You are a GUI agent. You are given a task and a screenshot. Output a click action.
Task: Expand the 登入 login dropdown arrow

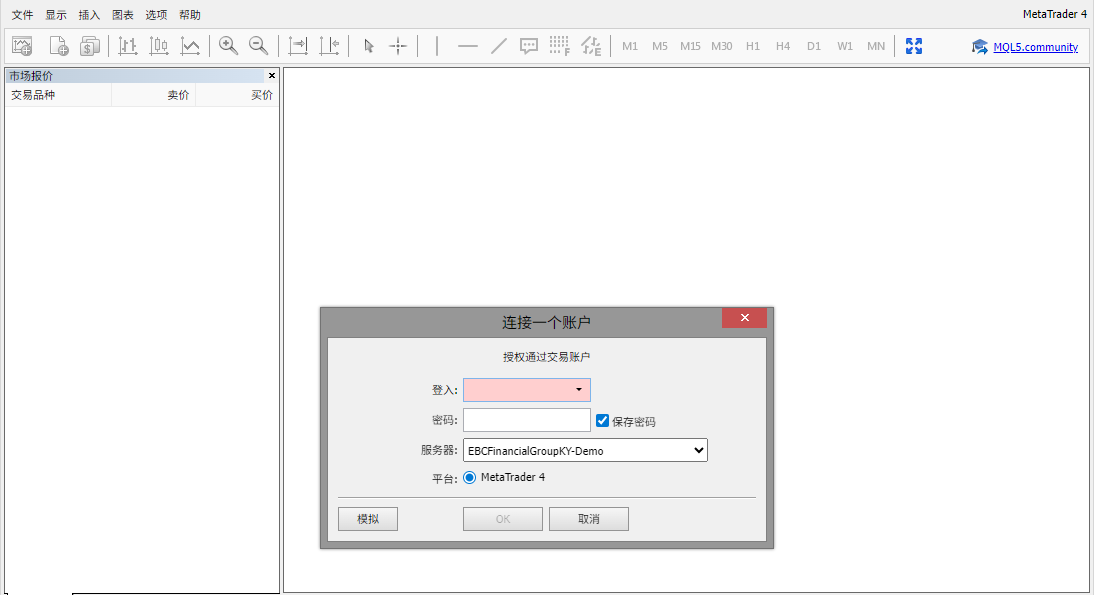[579, 389]
